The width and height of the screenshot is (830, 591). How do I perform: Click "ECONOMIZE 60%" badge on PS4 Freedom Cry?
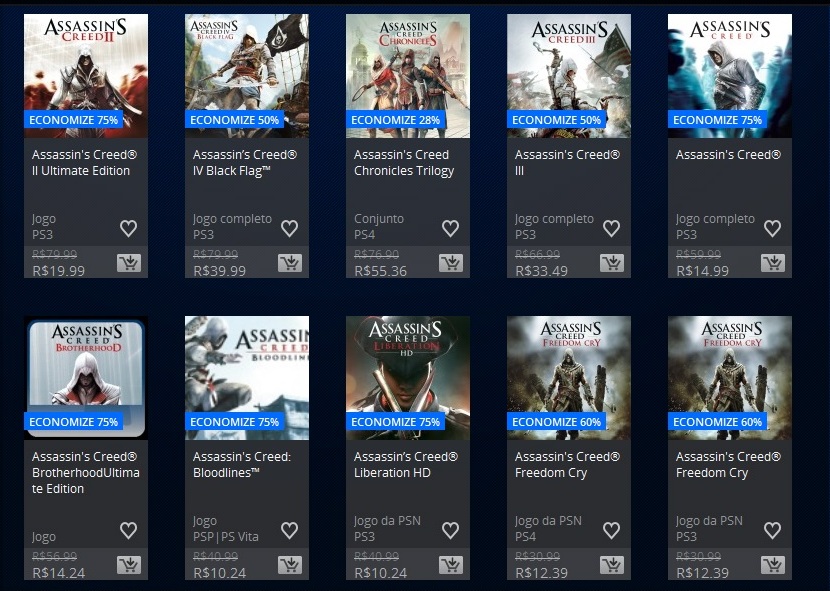point(556,422)
